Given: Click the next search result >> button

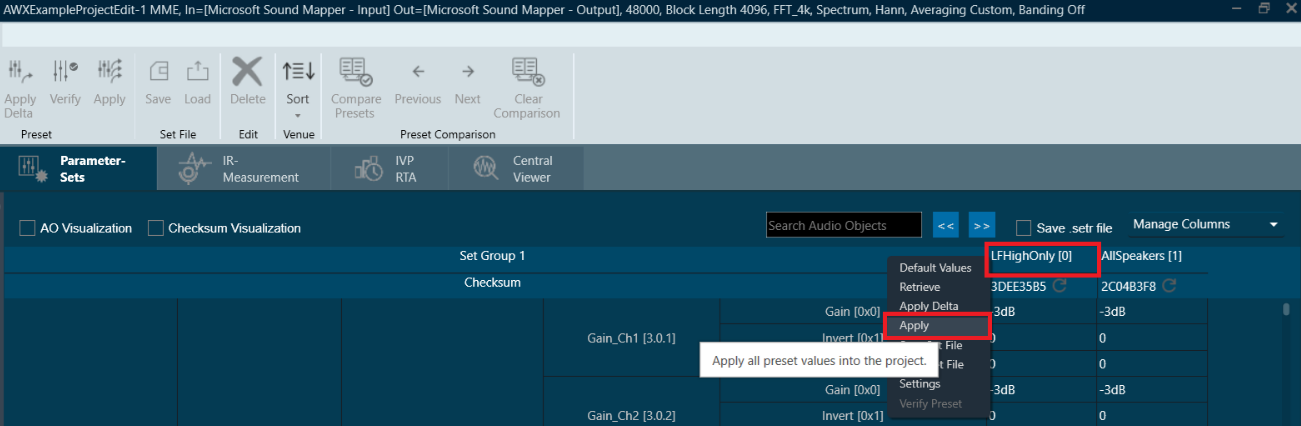Looking at the screenshot, I should pyautogui.click(x=982, y=225).
